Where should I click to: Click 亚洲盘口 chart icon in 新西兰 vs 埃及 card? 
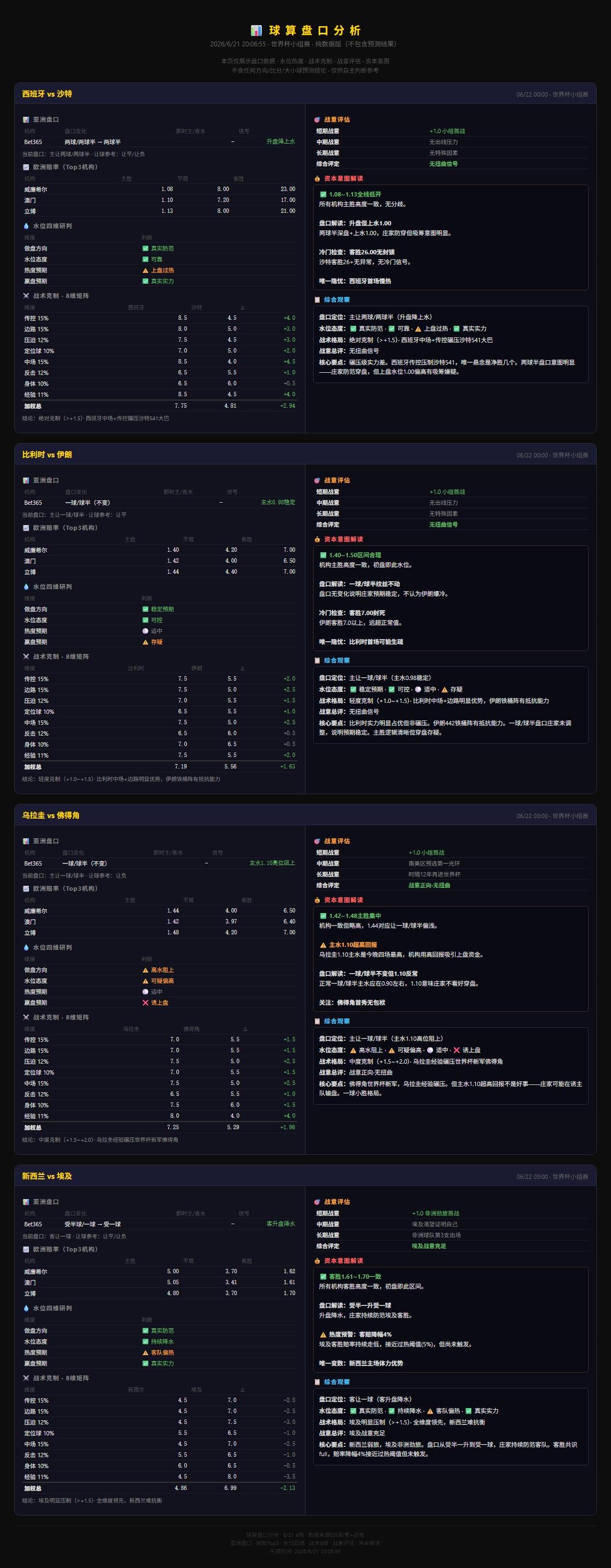click(x=26, y=1203)
